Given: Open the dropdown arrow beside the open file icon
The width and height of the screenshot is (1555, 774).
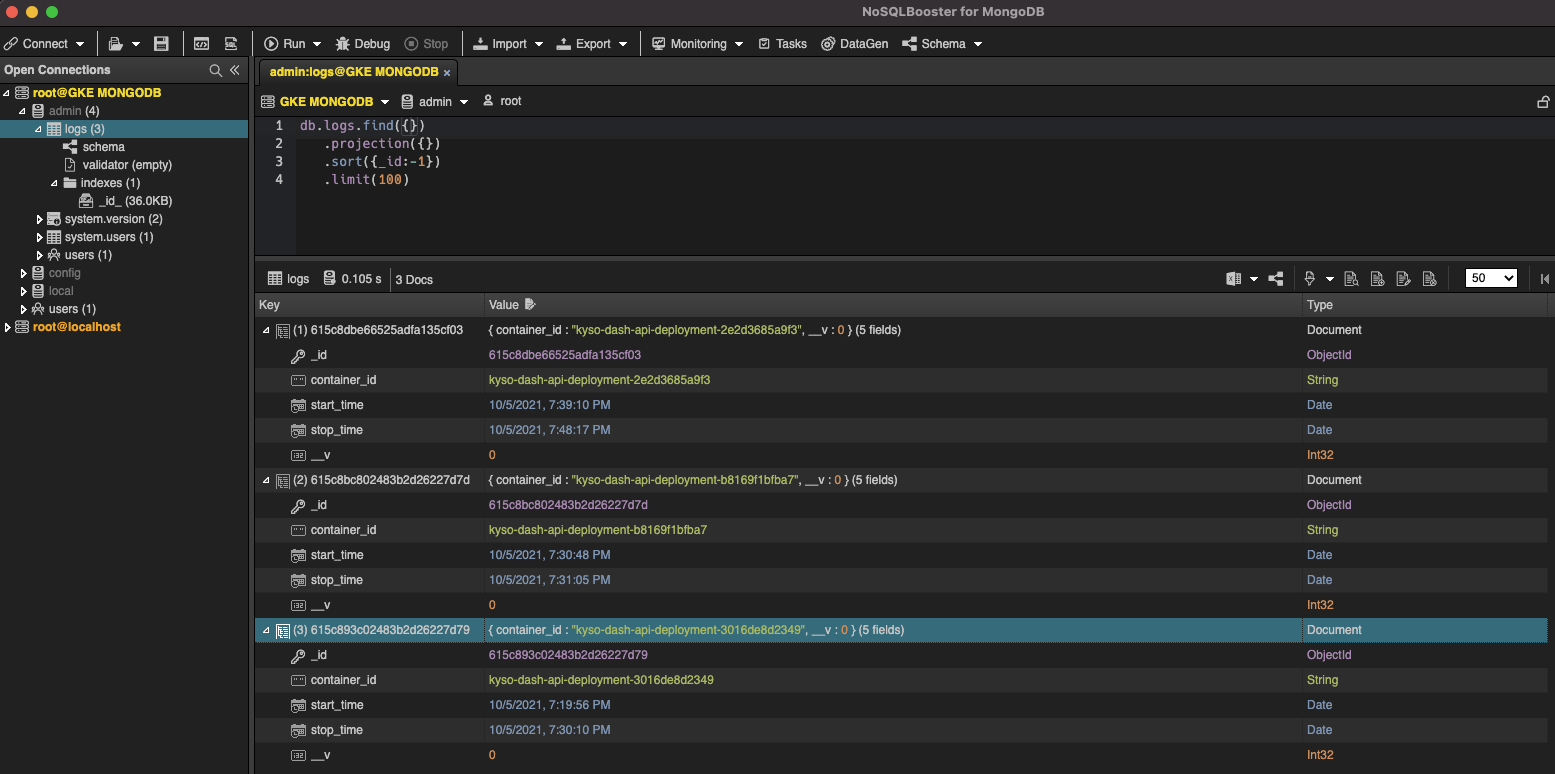Looking at the screenshot, I should (136, 44).
